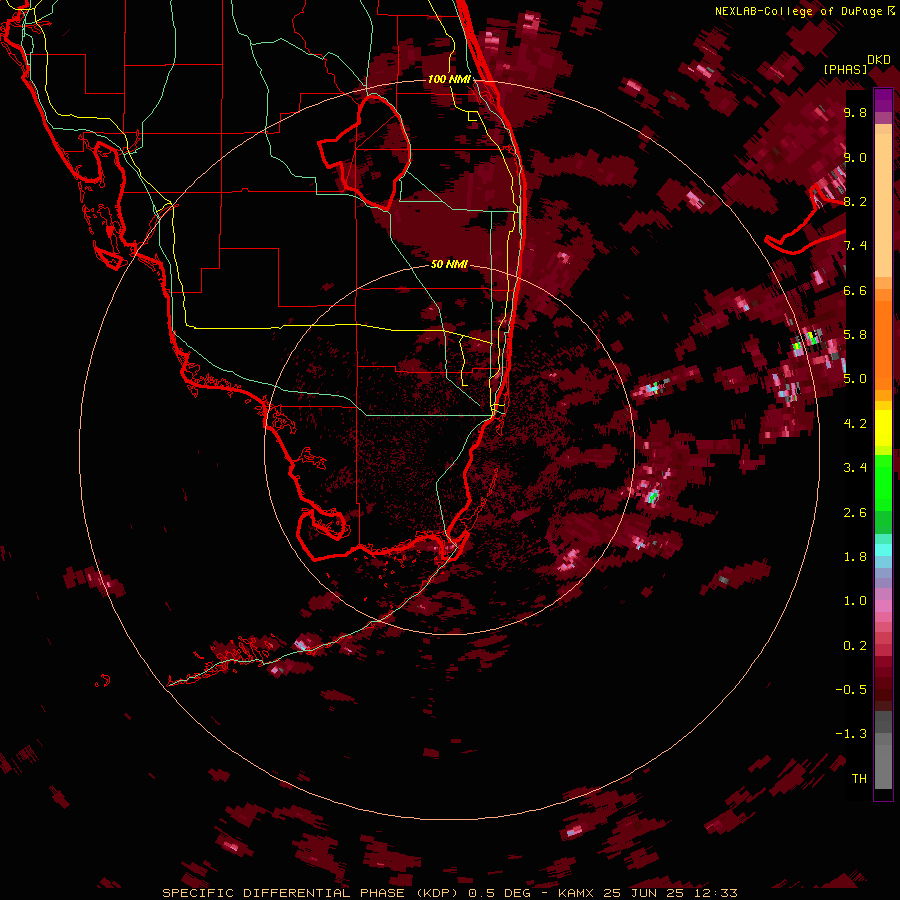This screenshot has width=900, height=900.
Task: Click the "[PHAS]" units label
Action: pos(845,69)
